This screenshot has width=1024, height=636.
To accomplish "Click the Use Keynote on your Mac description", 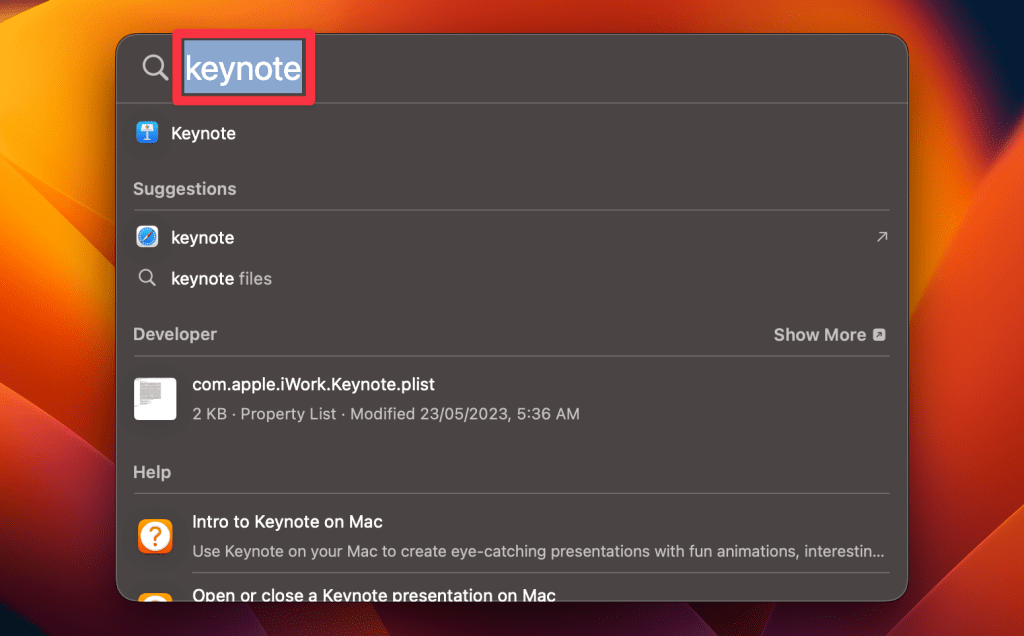I will pyautogui.click(x=538, y=551).
